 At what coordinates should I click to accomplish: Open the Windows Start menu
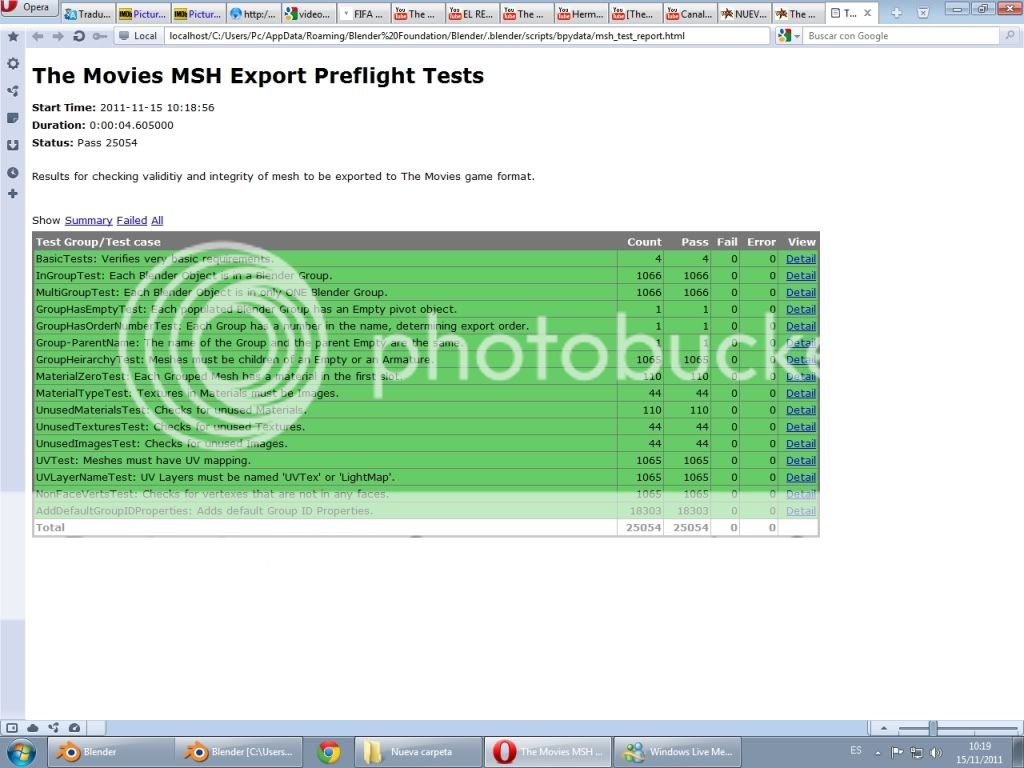[x=20, y=752]
